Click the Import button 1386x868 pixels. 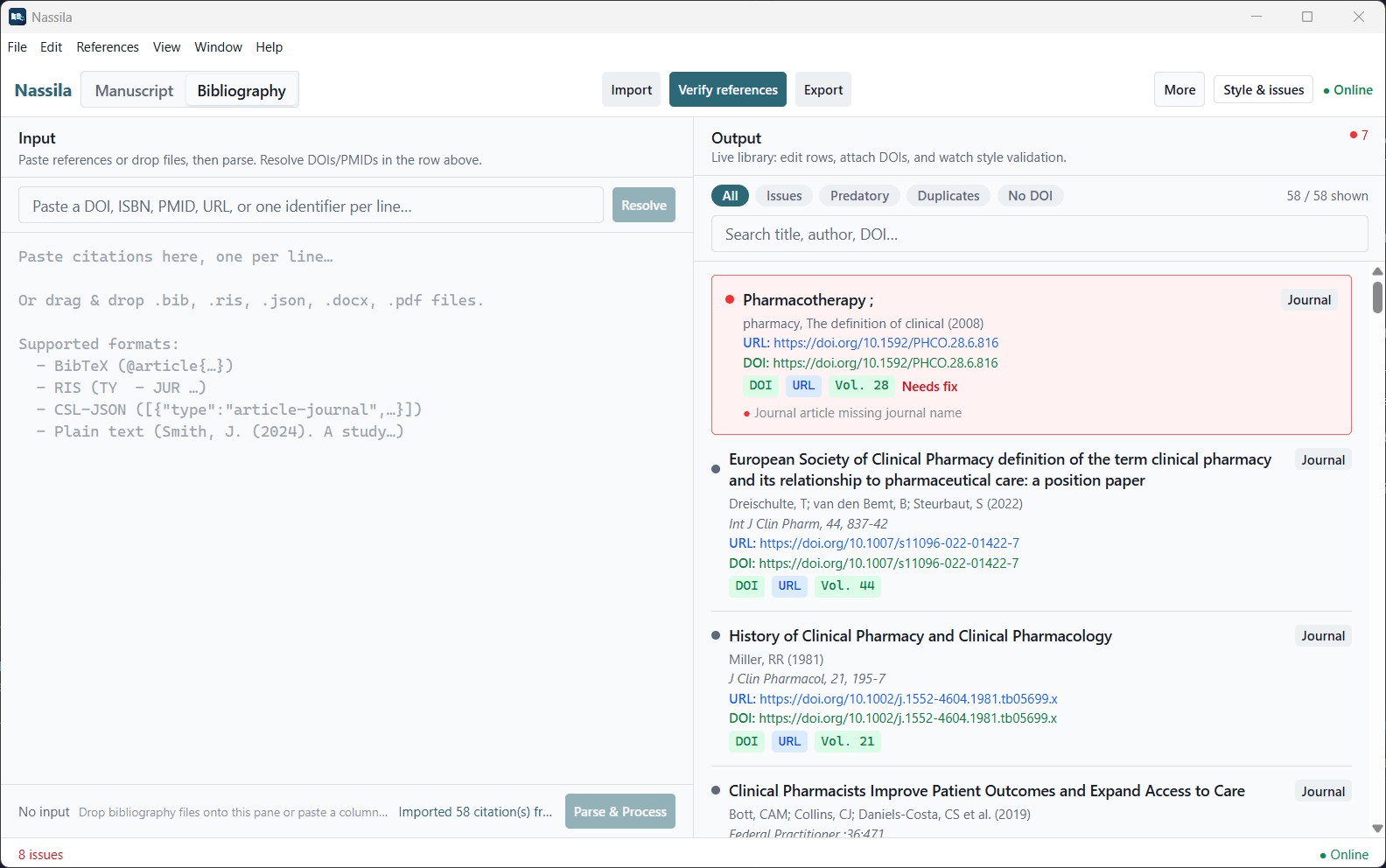(631, 89)
